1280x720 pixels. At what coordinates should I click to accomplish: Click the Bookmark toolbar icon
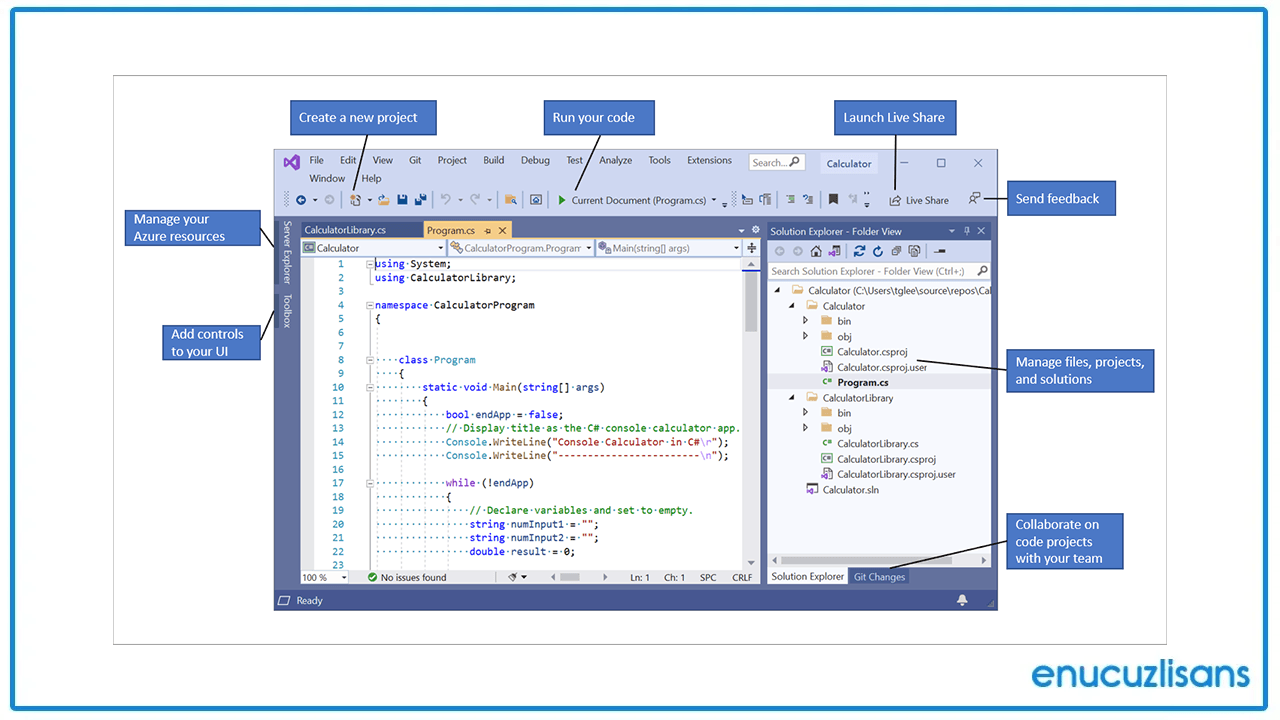833,199
